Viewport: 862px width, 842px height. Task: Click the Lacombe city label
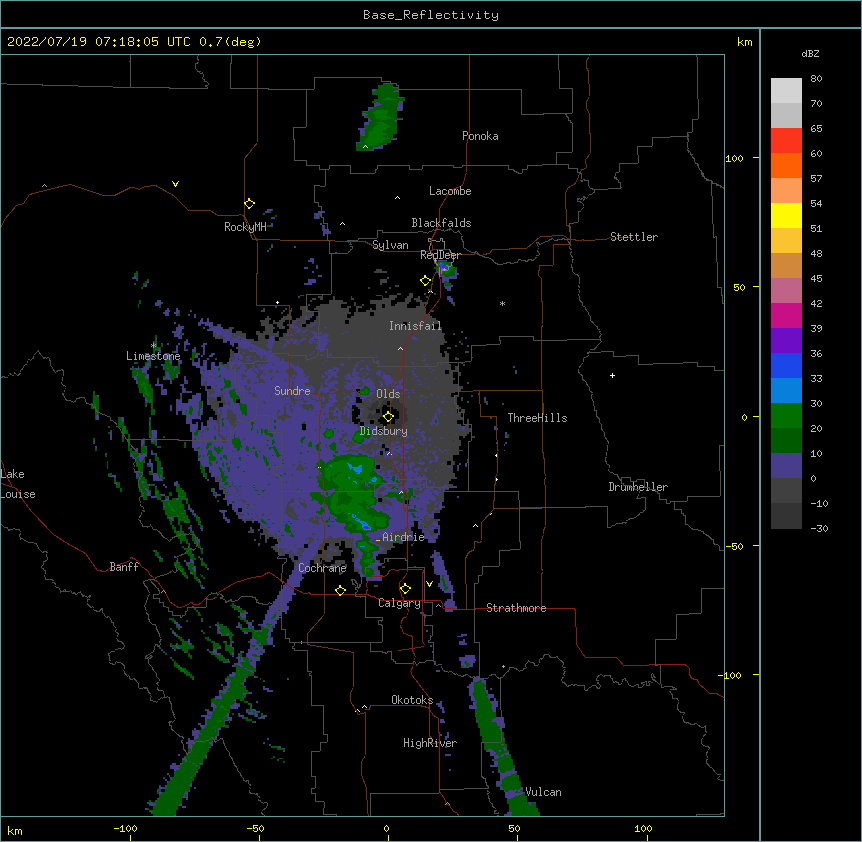(450, 191)
